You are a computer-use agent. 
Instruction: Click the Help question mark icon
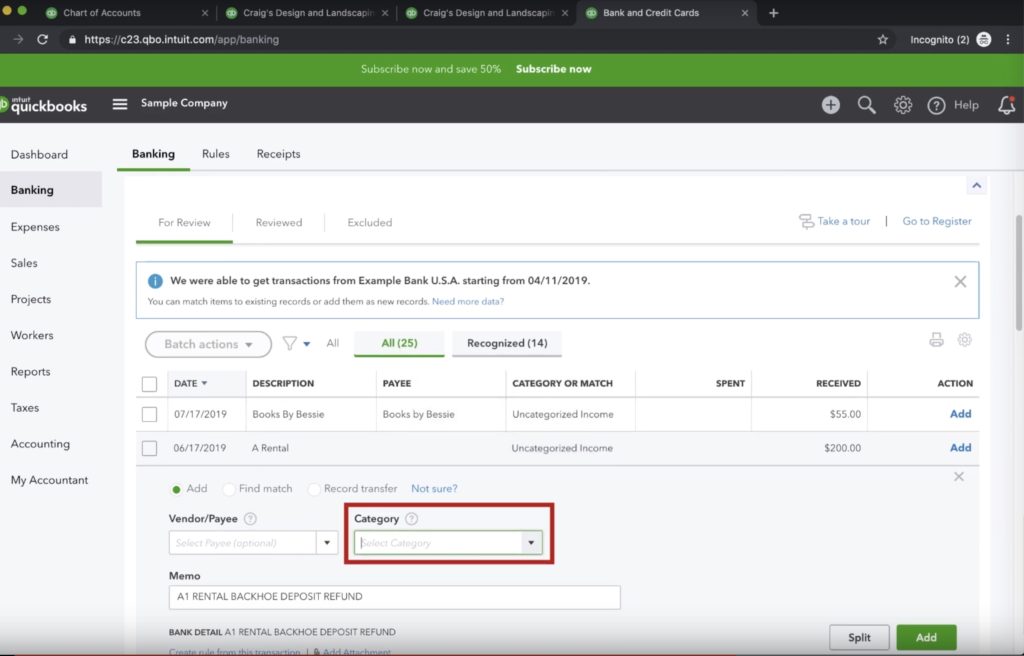pos(936,105)
